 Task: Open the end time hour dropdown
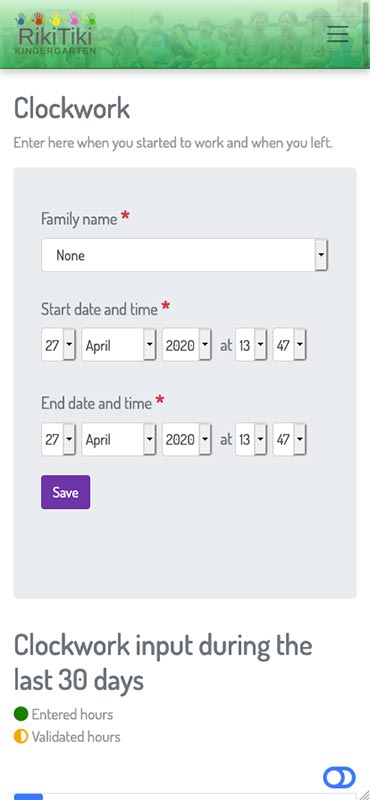point(251,439)
